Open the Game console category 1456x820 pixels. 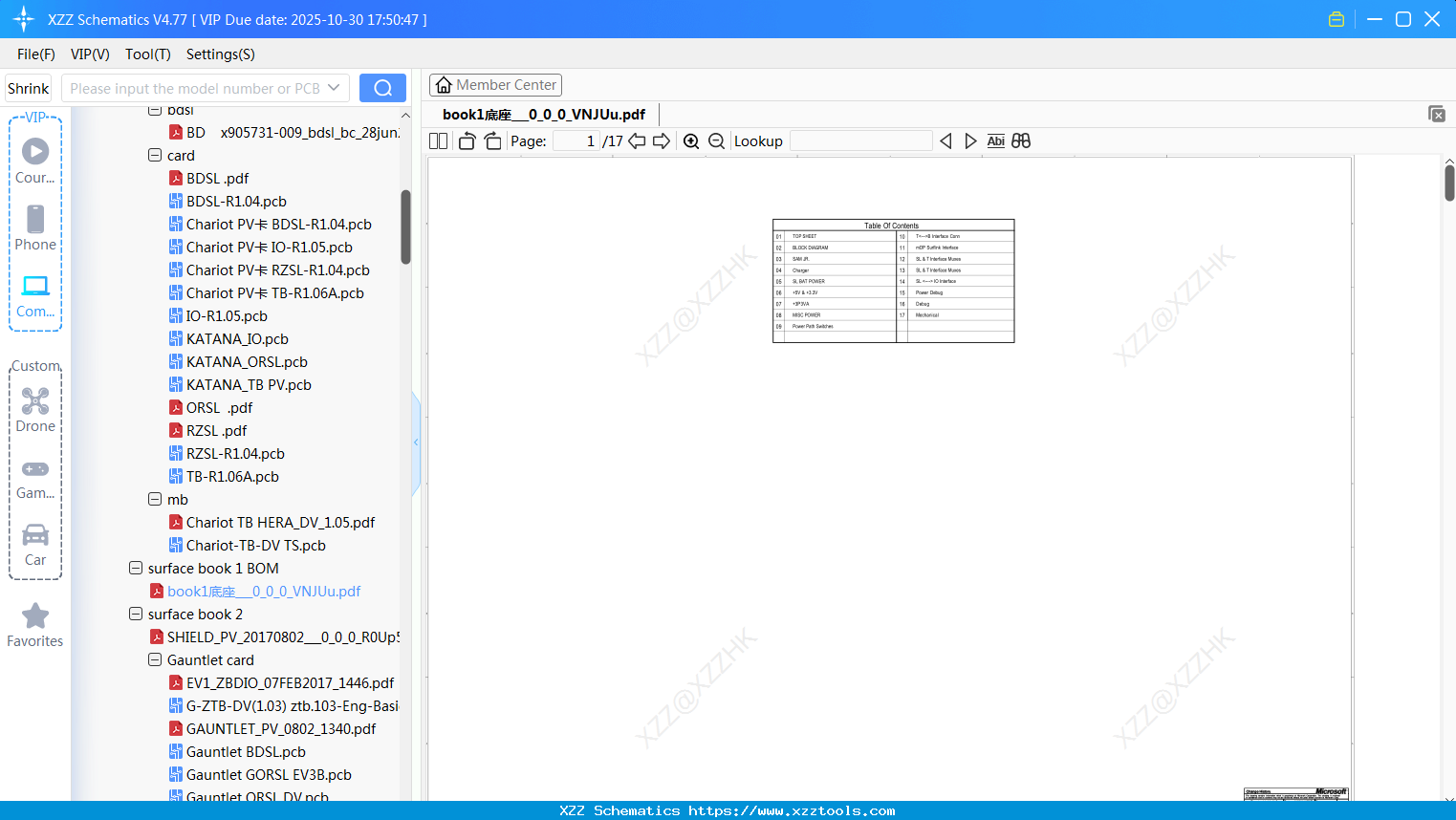point(35,478)
